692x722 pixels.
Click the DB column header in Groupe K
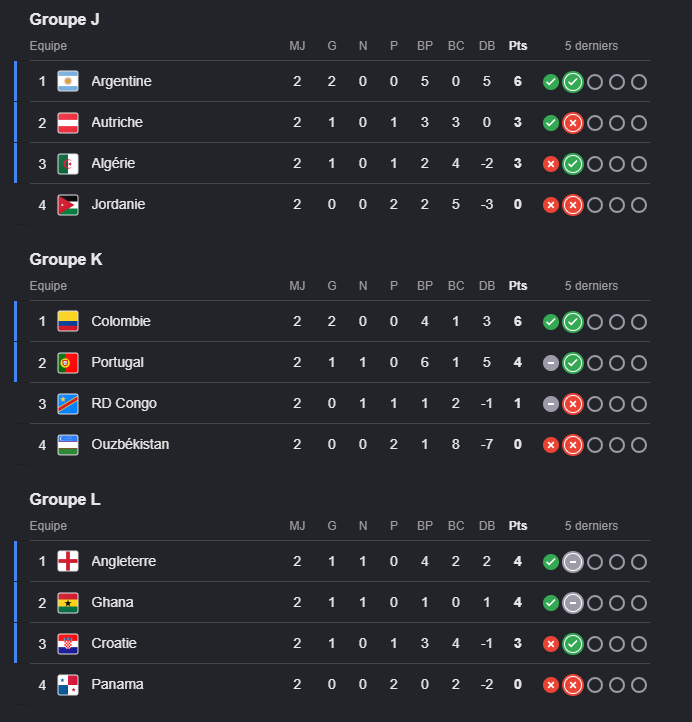point(487,286)
